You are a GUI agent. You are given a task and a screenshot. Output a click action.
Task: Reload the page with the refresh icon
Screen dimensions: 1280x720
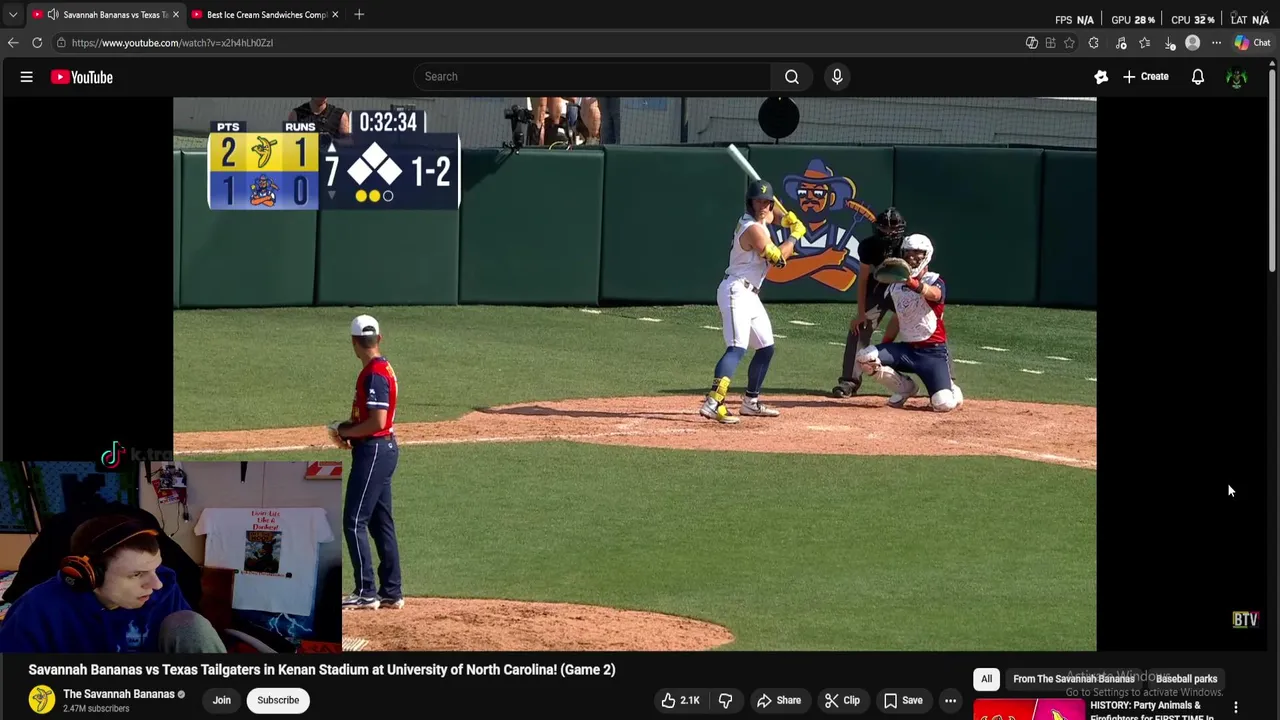coord(37,43)
